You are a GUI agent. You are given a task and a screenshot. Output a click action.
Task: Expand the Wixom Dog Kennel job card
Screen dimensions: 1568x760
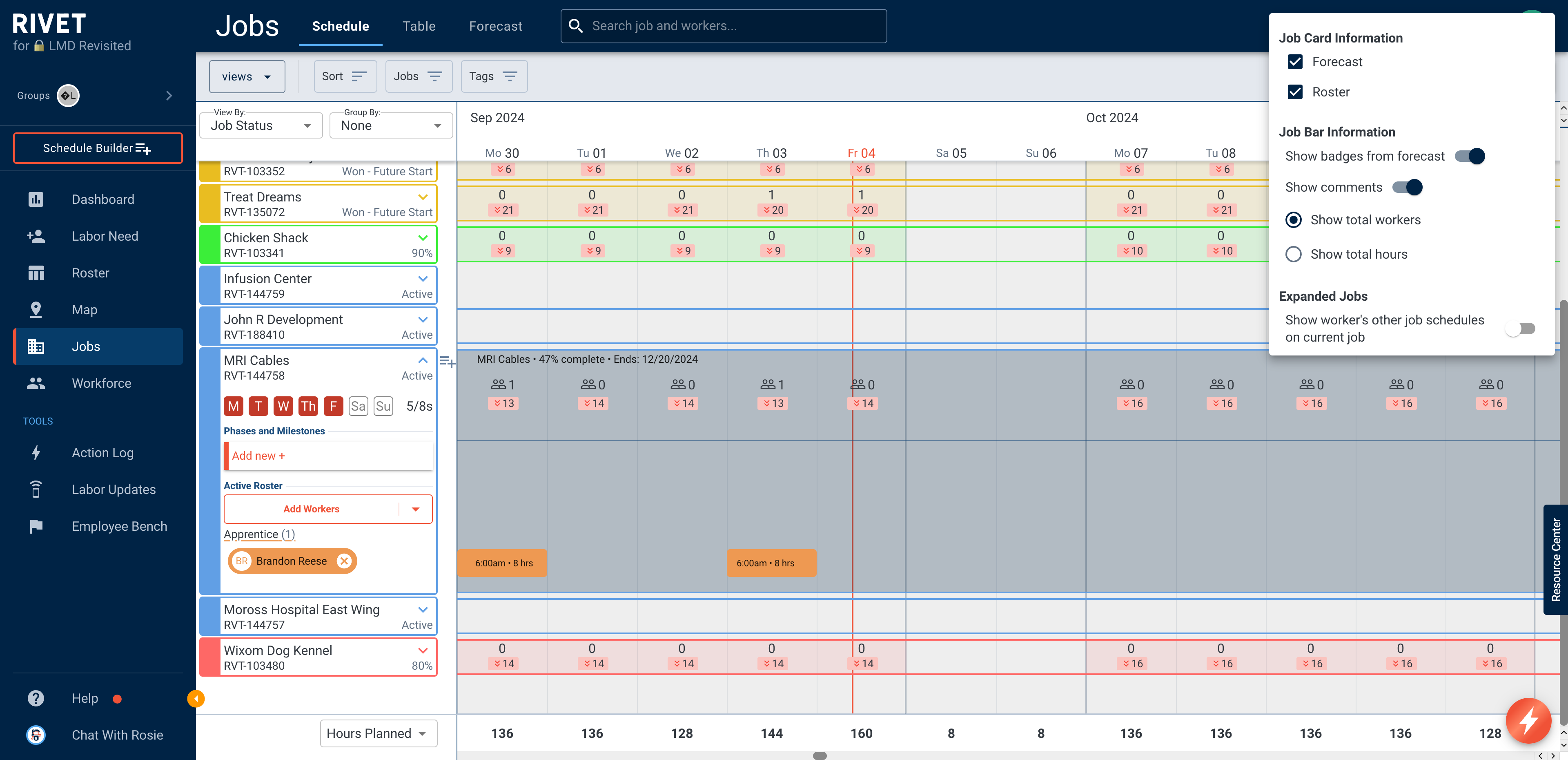click(423, 650)
